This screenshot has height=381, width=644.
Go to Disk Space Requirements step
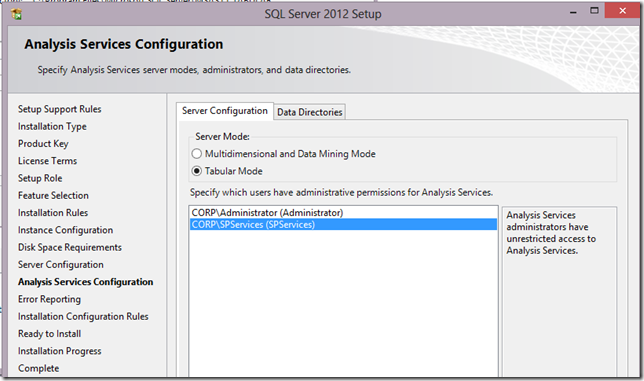coord(70,247)
